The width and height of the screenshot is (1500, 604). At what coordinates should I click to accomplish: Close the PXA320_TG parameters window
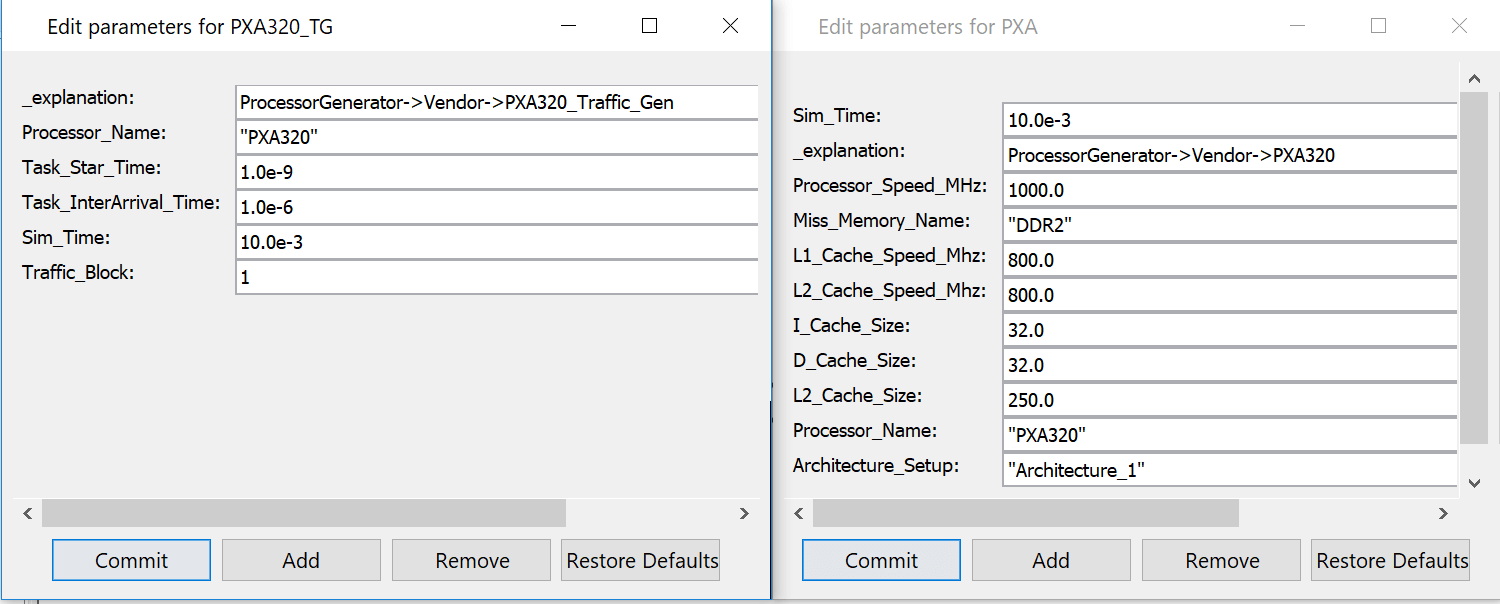click(x=730, y=26)
